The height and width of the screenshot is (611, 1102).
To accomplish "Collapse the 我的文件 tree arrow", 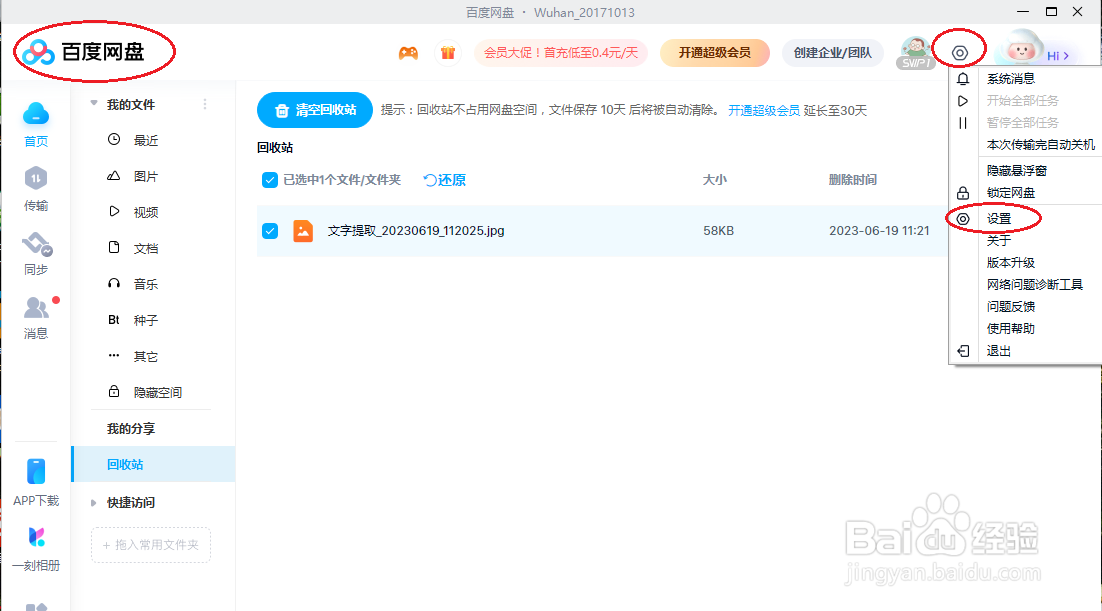I will point(93,103).
